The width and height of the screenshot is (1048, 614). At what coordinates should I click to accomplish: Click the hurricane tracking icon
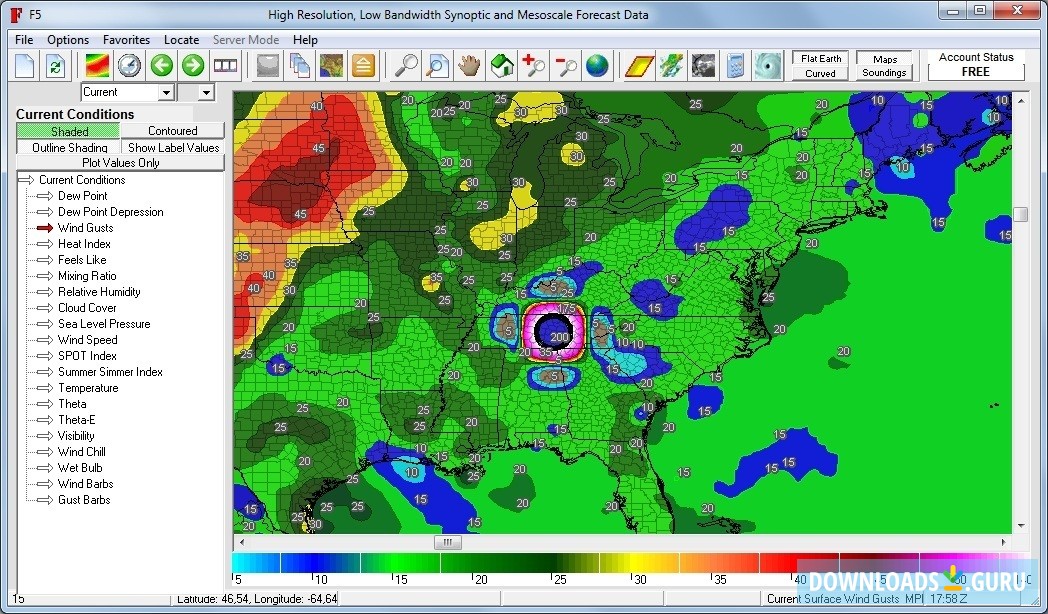click(766, 66)
